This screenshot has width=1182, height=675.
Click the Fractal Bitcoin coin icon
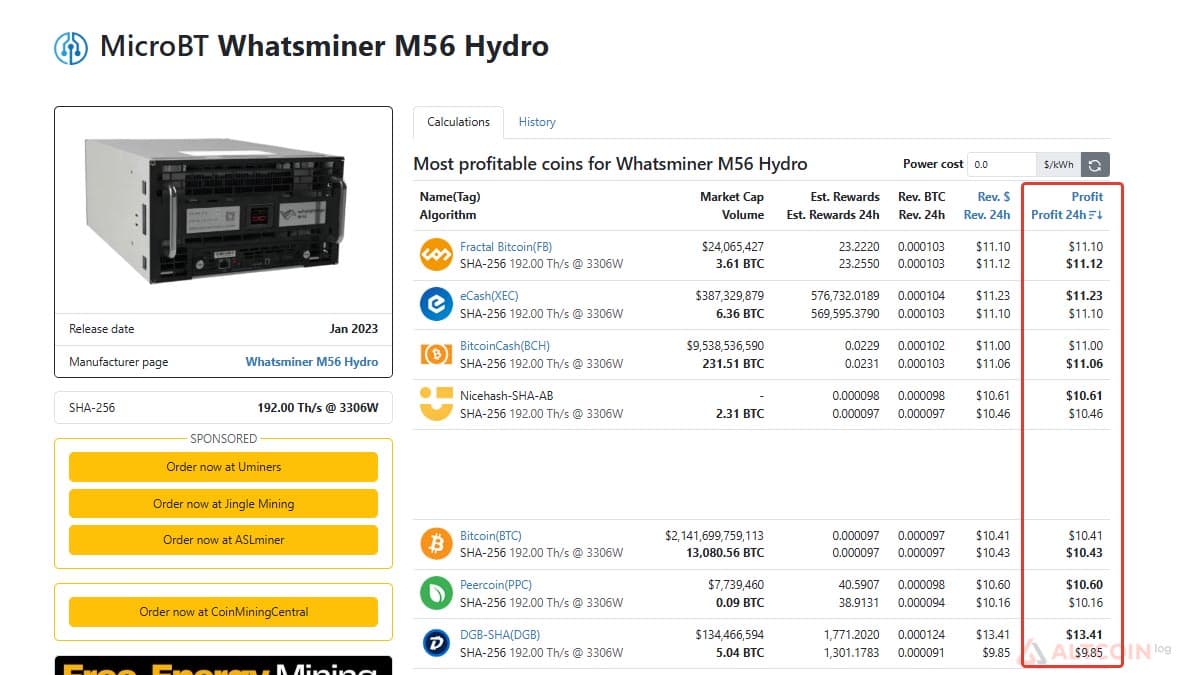436,255
